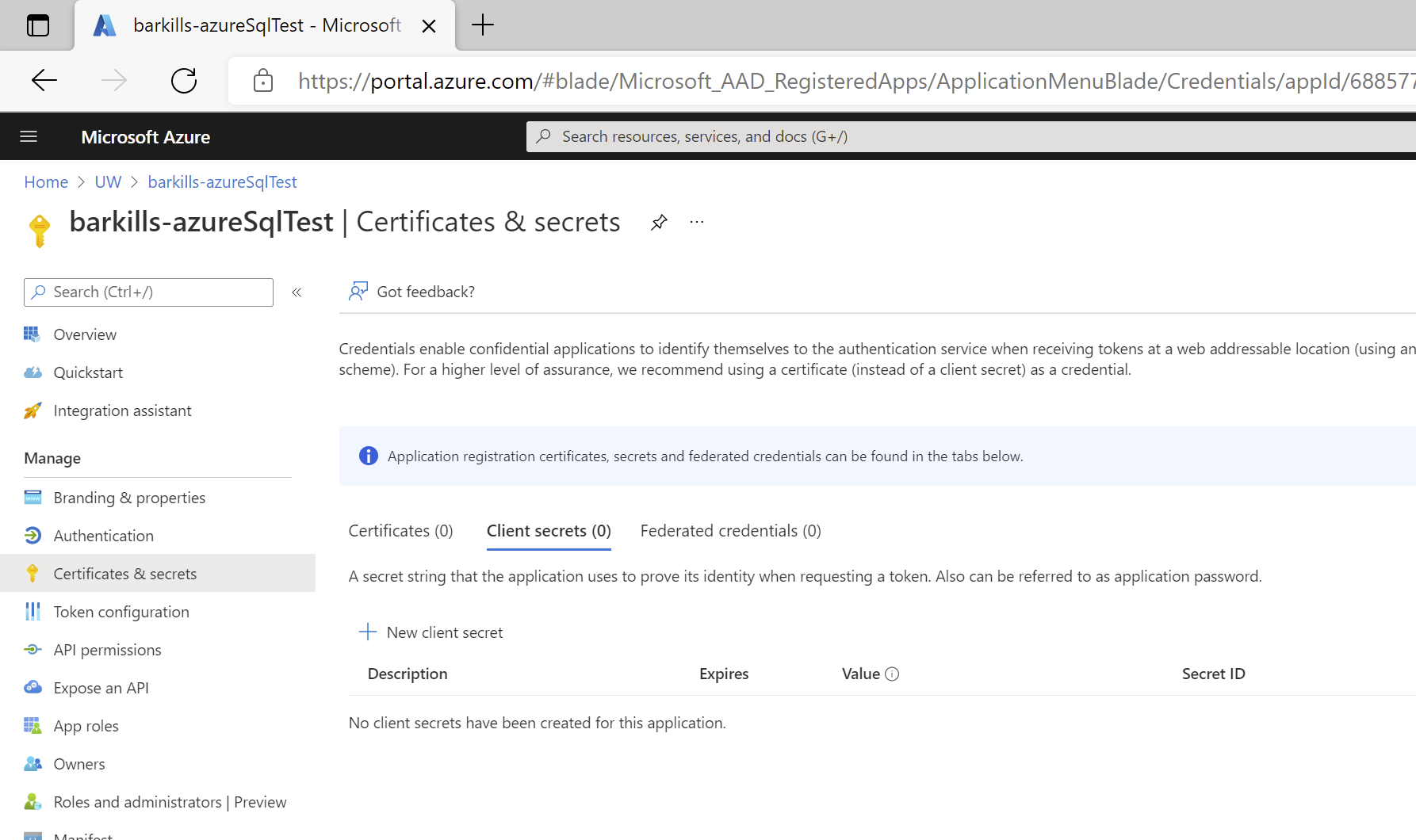Viewport: 1416px width, 840px height.
Task: Click the Description column header
Action: (408, 674)
